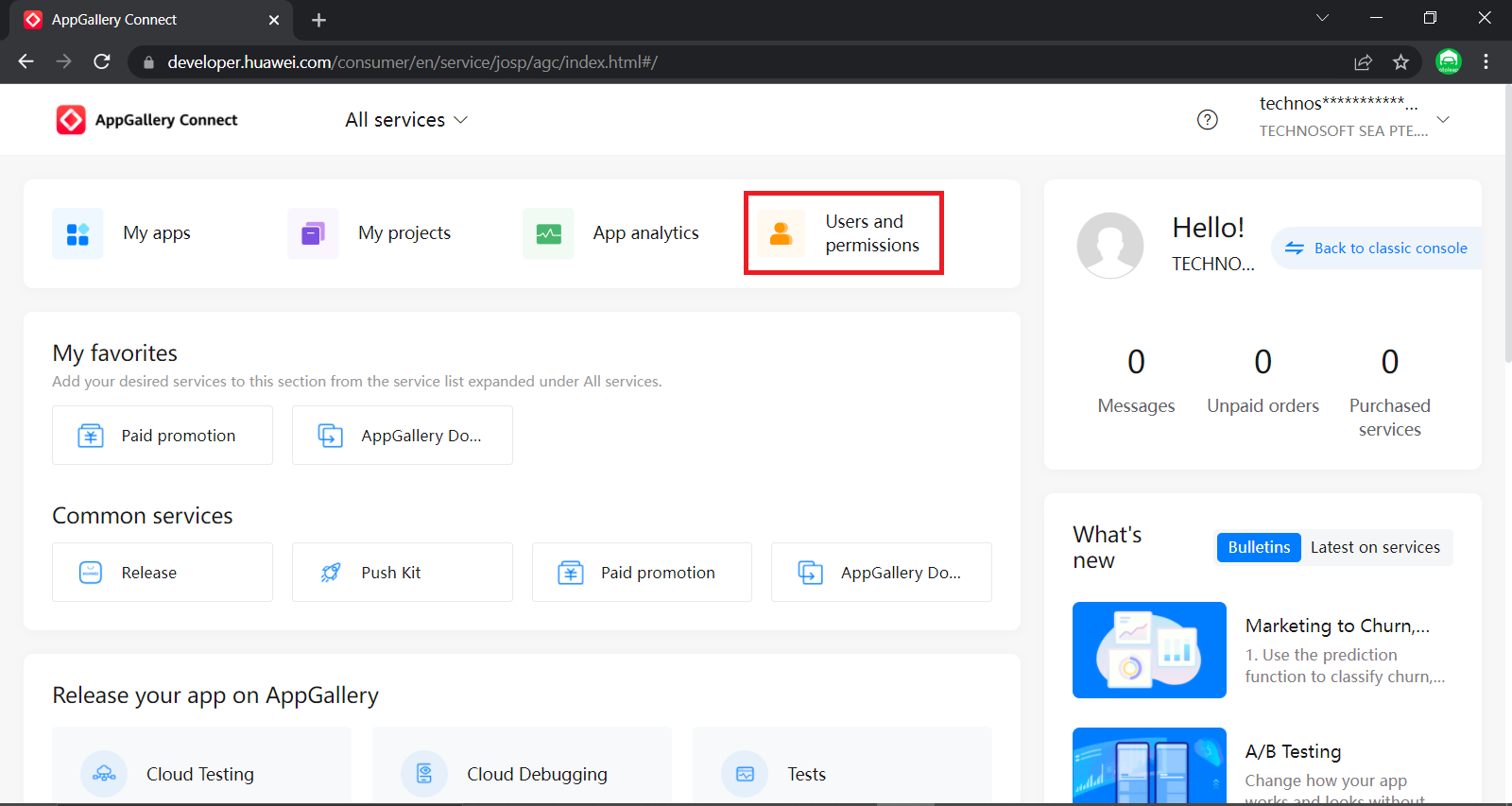1512x806 pixels.
Task: Open the My apps icon tile
Action: 77,233
